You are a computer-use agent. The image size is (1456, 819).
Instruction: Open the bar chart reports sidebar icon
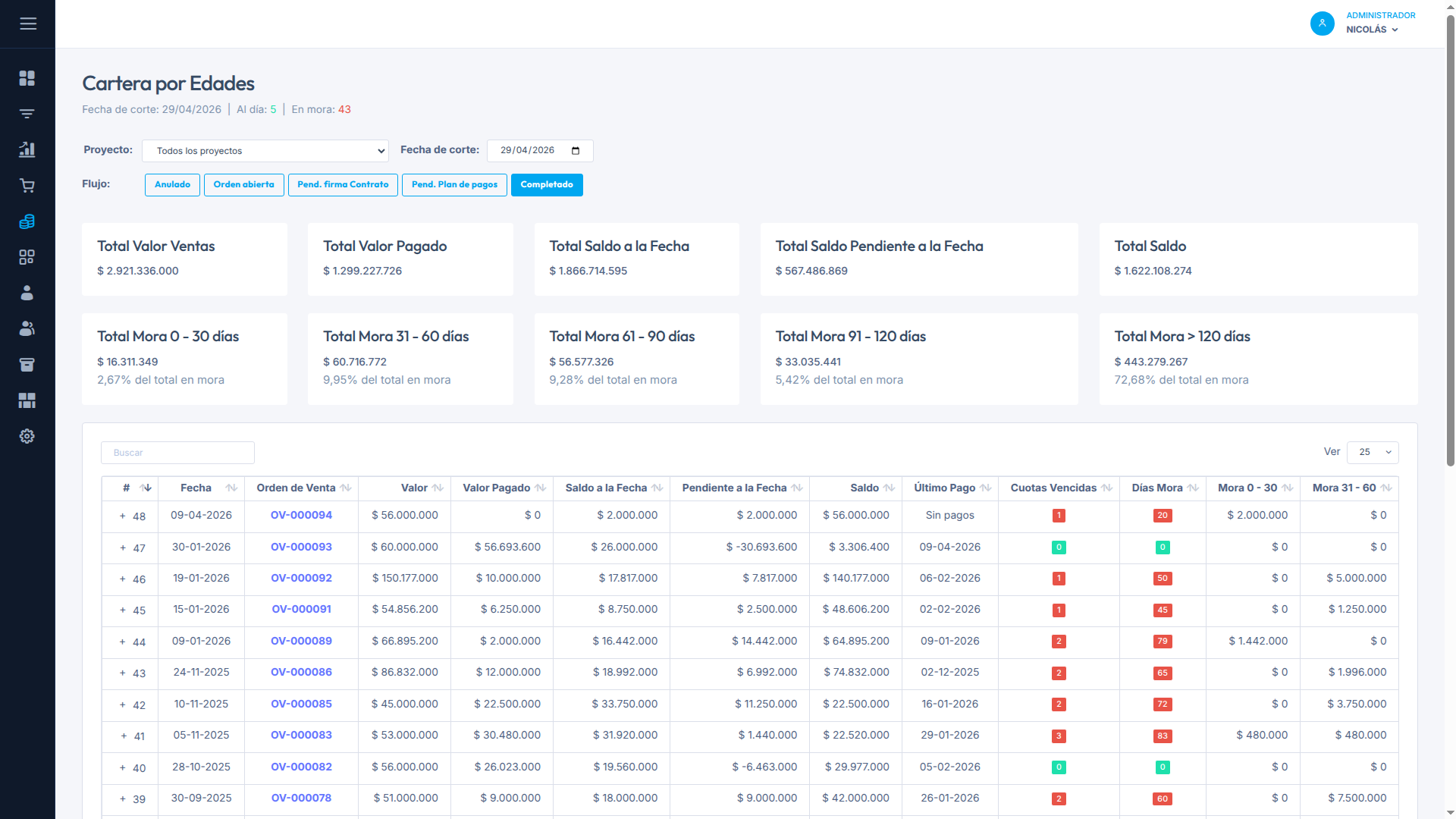click(27, 149)
